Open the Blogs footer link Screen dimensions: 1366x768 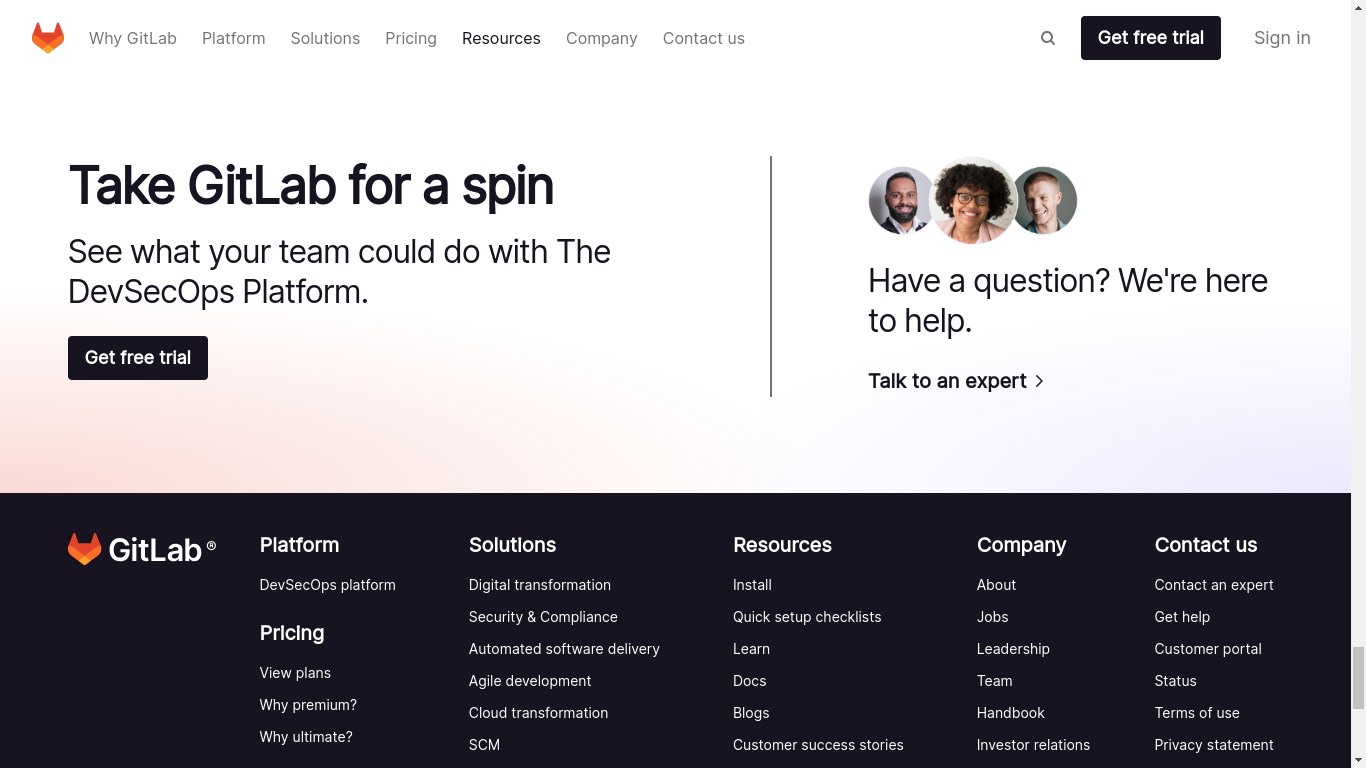click(751, 713)
